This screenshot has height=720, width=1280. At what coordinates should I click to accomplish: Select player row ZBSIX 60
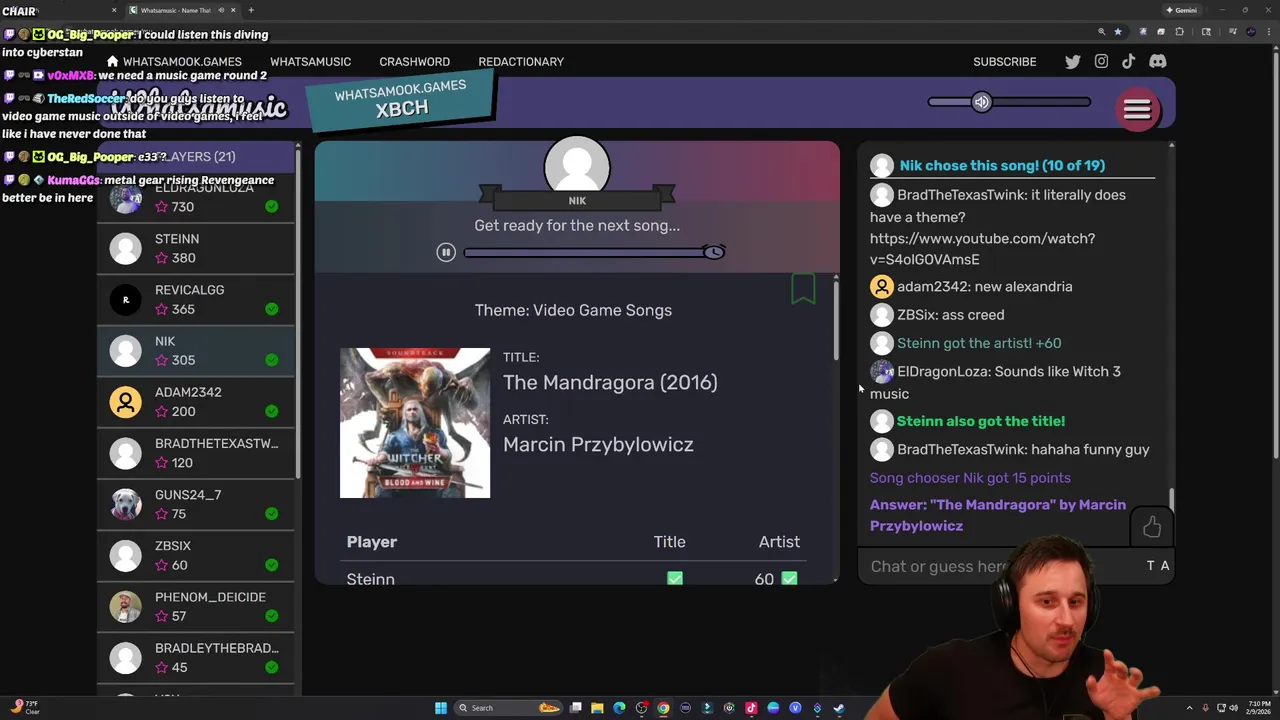pyautogui.click(x=196, y=554)
